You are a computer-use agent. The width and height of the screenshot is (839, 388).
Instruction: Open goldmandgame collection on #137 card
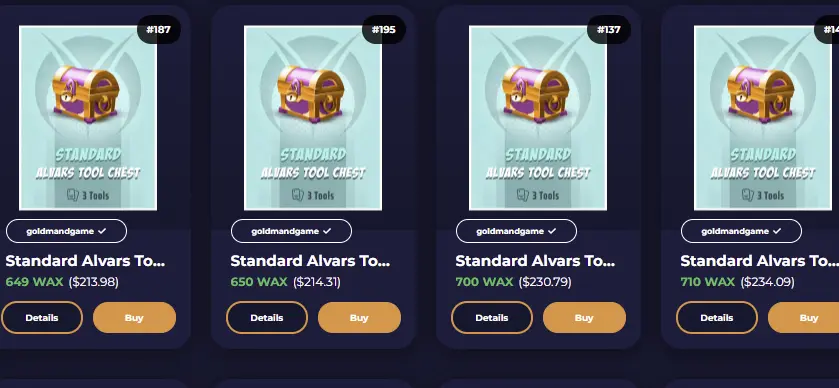pos(516,231)
